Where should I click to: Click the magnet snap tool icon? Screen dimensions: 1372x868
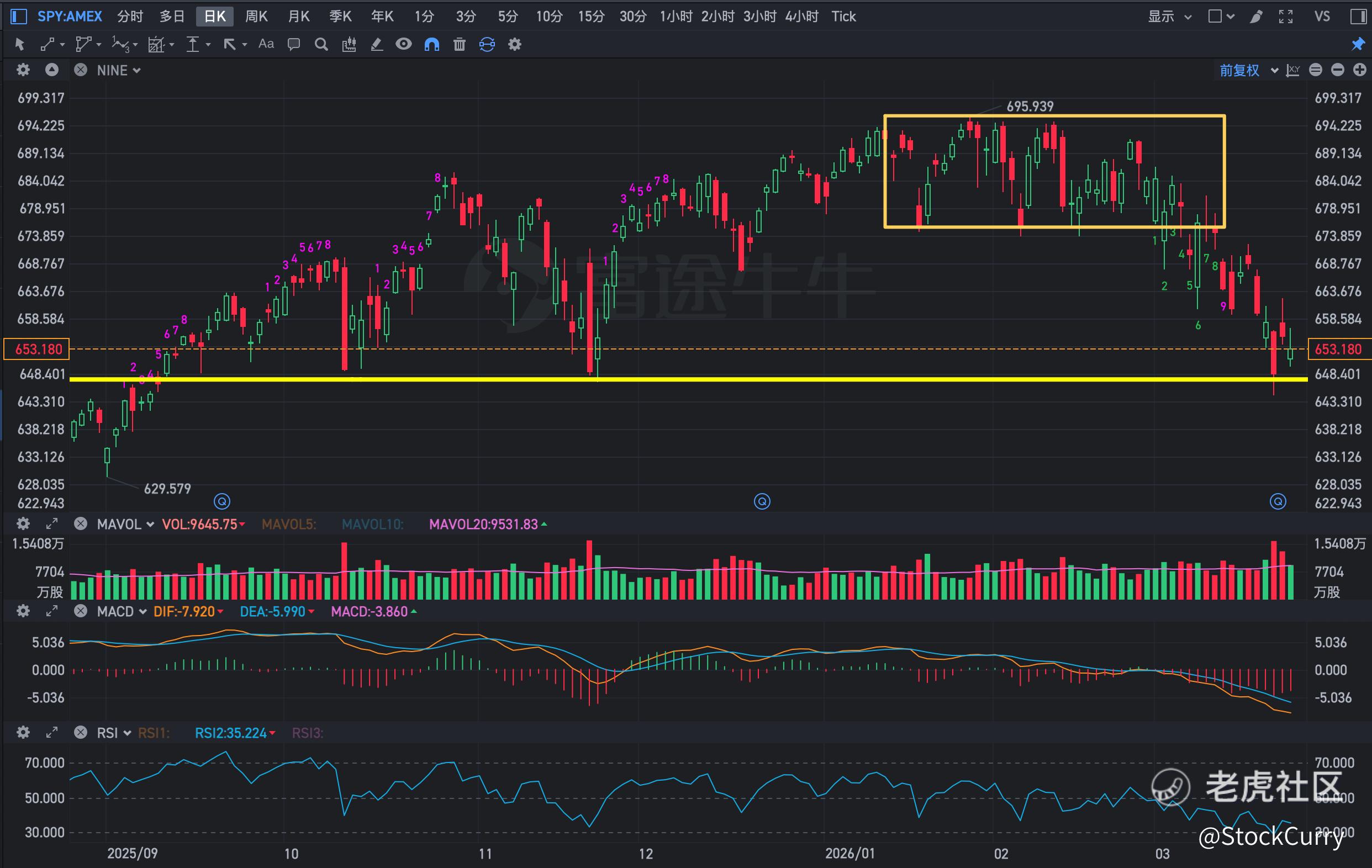[431, 44]
